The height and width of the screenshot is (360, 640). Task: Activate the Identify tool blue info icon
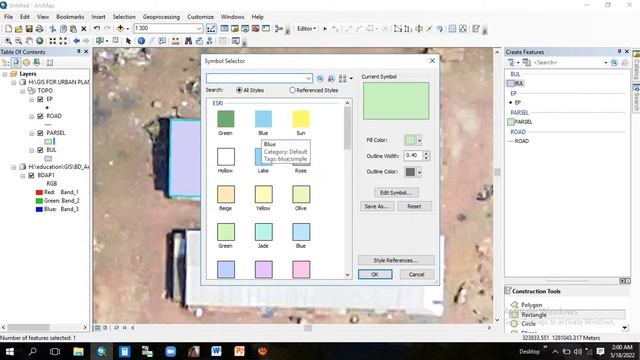coord(141,41)
